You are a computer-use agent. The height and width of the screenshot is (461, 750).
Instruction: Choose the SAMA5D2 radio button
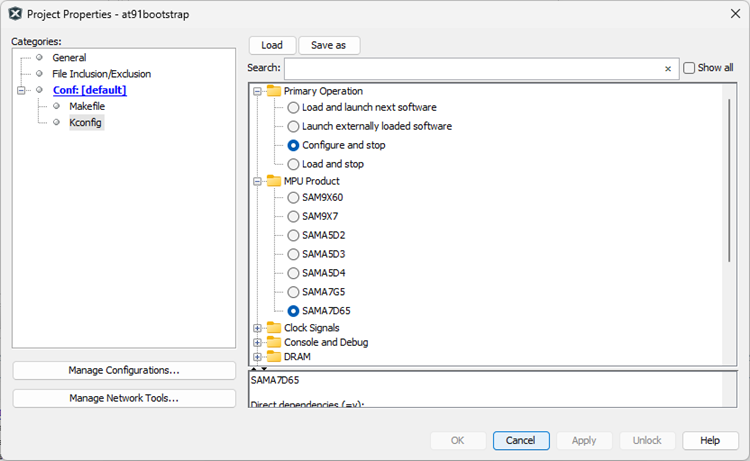293,235
